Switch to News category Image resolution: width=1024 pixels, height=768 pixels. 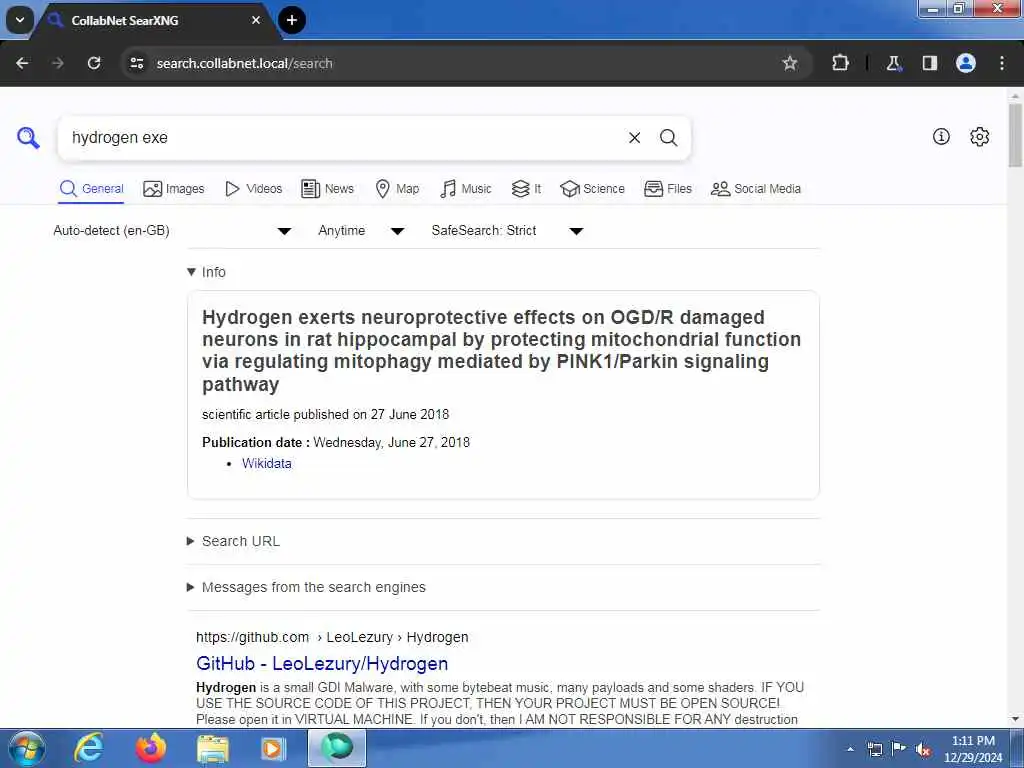[327, 189]
